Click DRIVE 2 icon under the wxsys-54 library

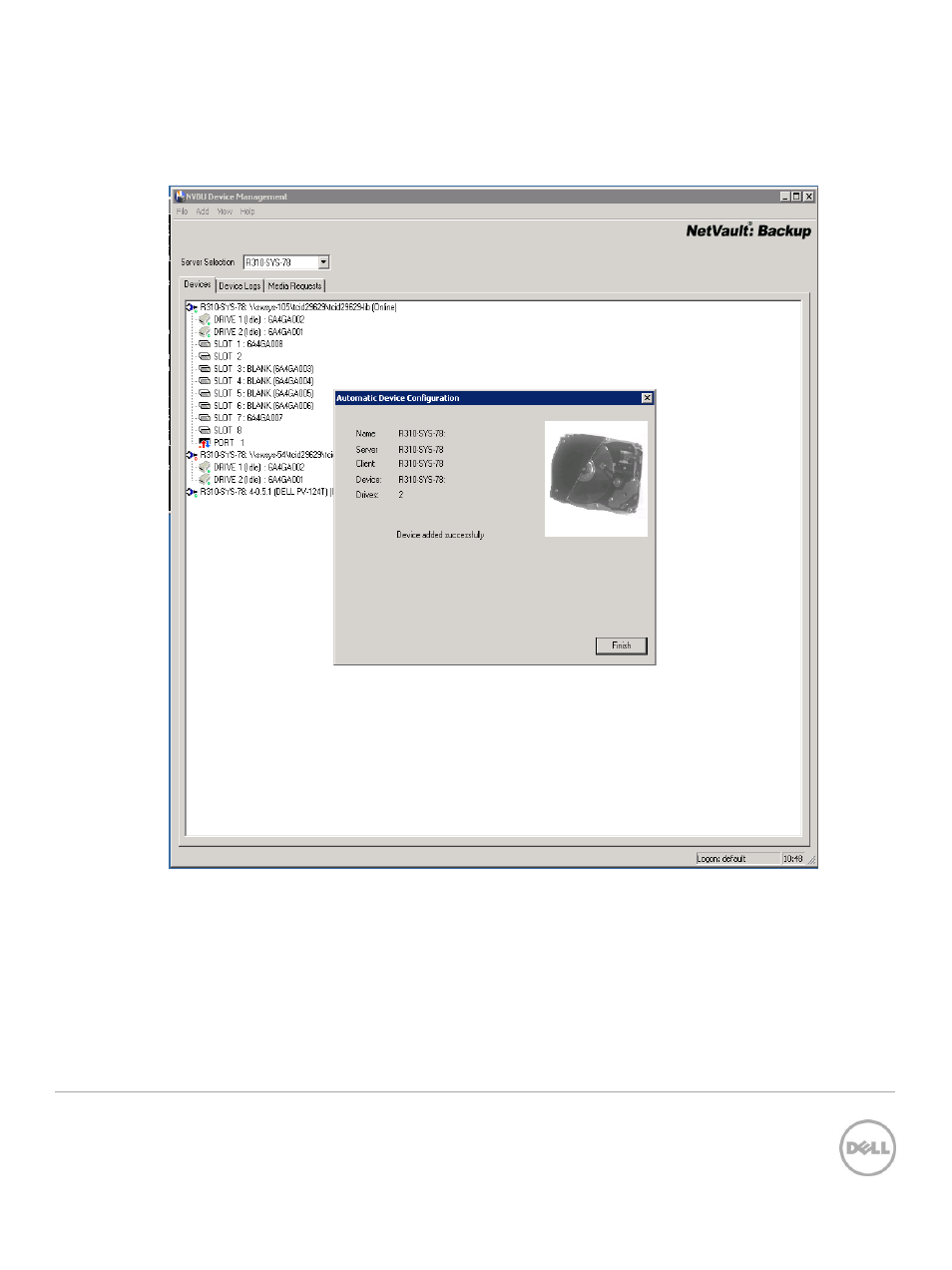point(205,480)
